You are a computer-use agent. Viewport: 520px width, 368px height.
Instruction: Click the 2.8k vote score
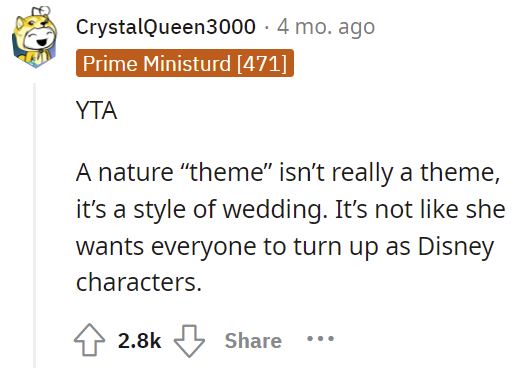point(139,341)
